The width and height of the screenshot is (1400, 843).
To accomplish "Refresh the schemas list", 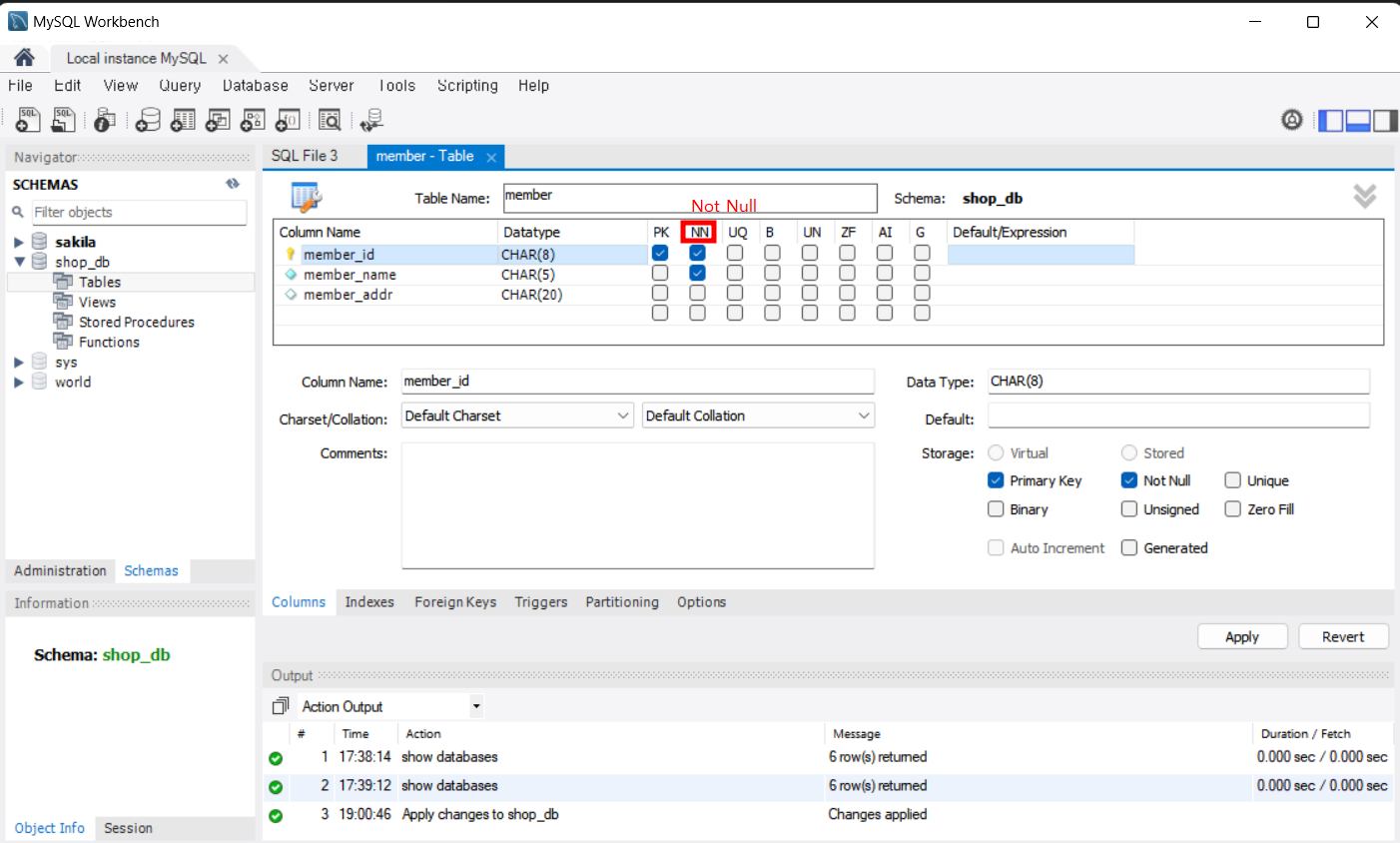I will coord(233,184).
